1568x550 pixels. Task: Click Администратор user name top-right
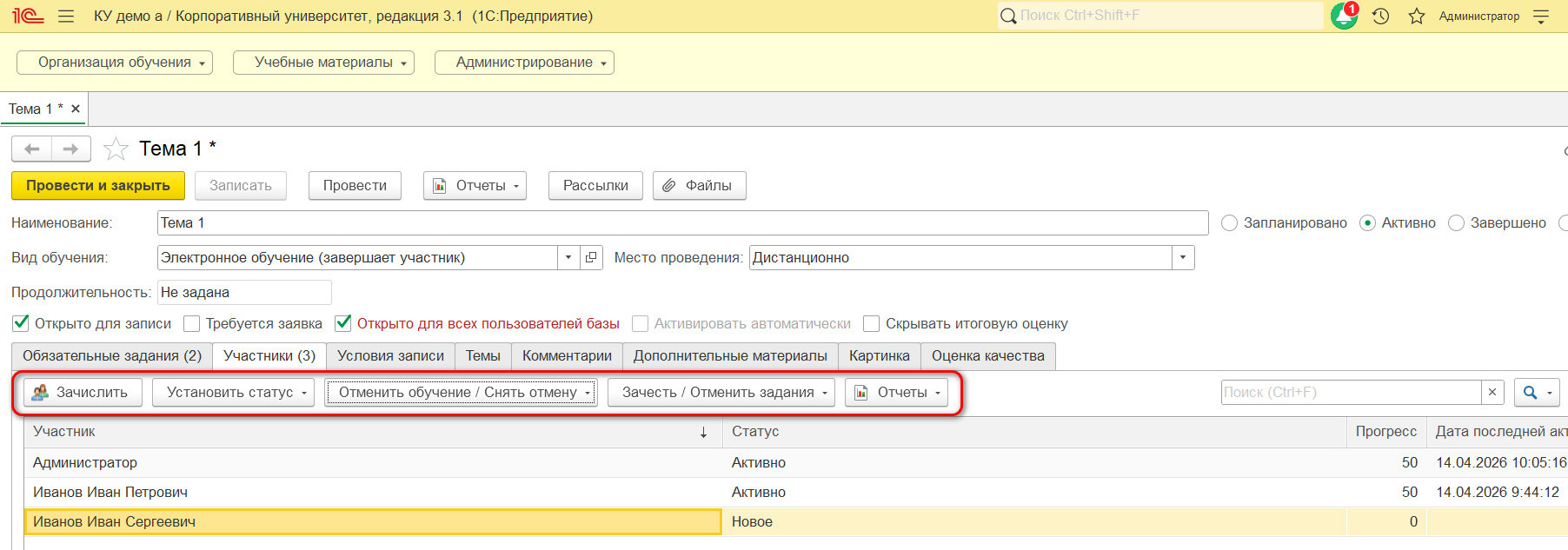point(1479,16)
